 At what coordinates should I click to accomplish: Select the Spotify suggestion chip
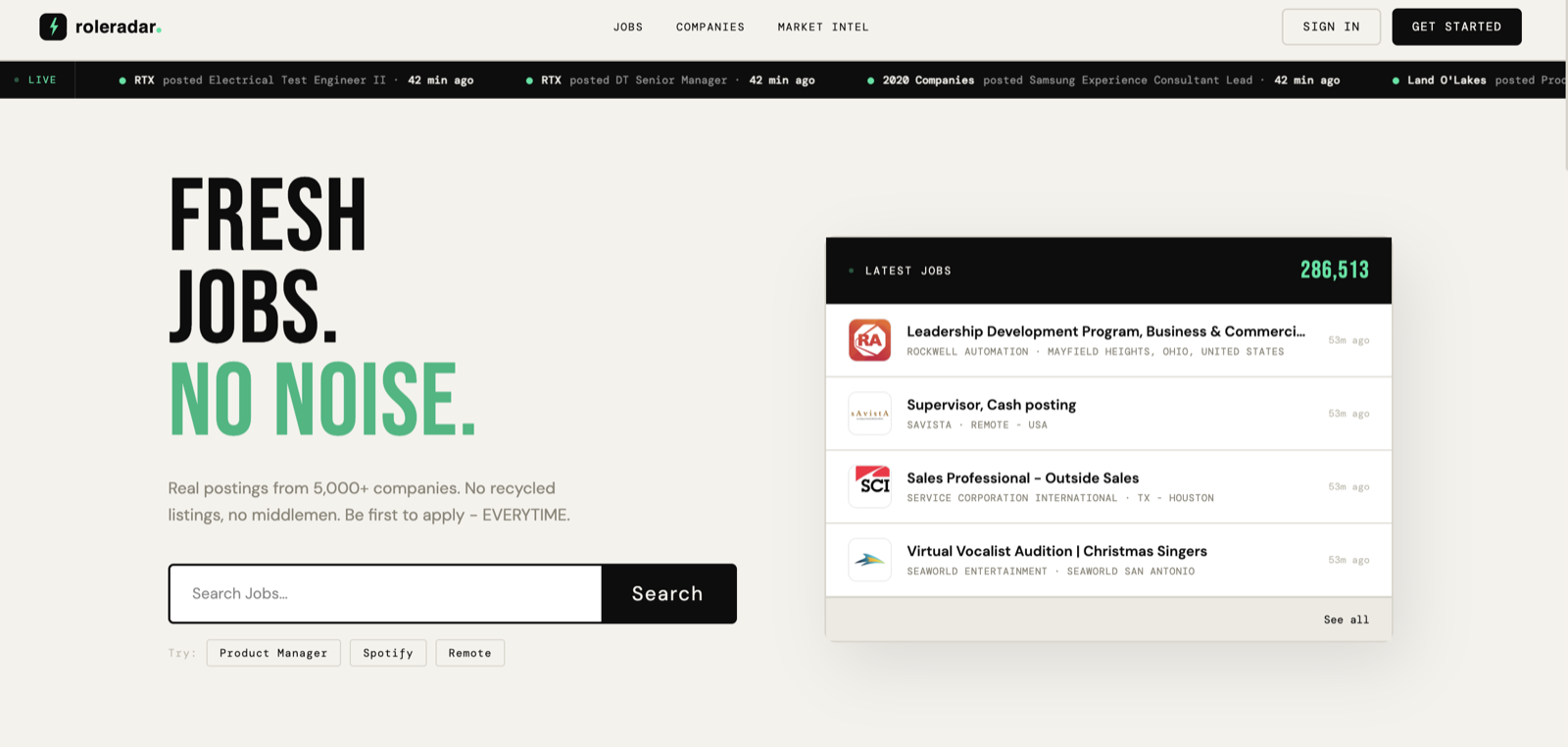(x=388, y=653)
